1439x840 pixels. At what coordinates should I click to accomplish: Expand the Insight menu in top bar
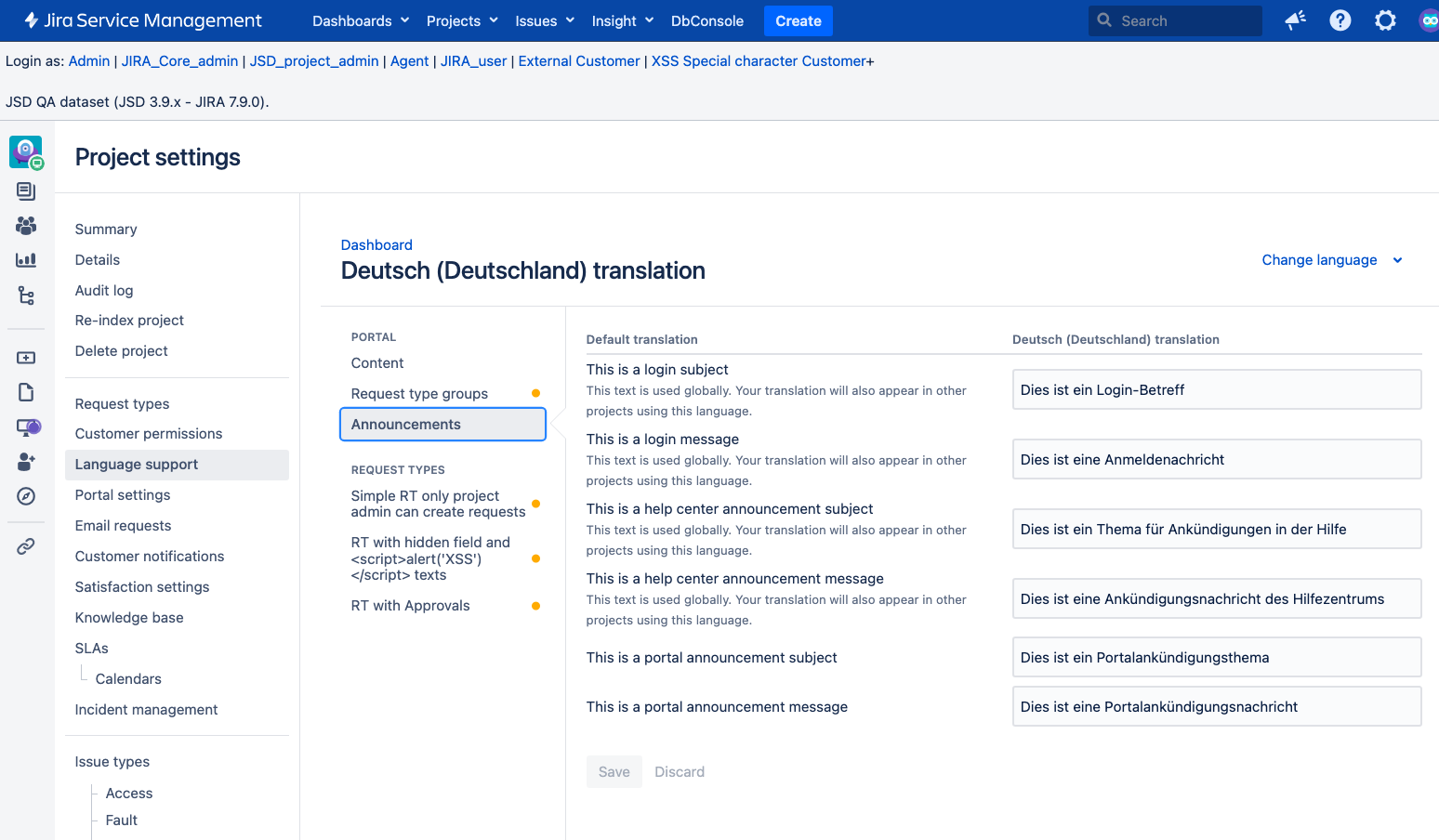[622, 20]
